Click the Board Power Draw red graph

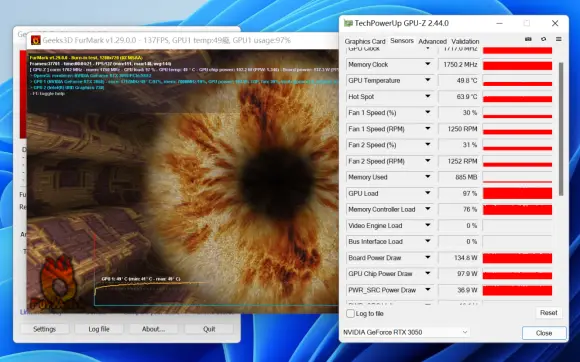[517, 258]
